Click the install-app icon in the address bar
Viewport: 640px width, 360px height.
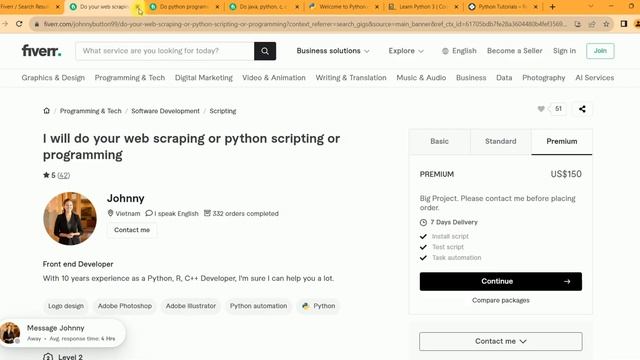[x=578, y=24]
